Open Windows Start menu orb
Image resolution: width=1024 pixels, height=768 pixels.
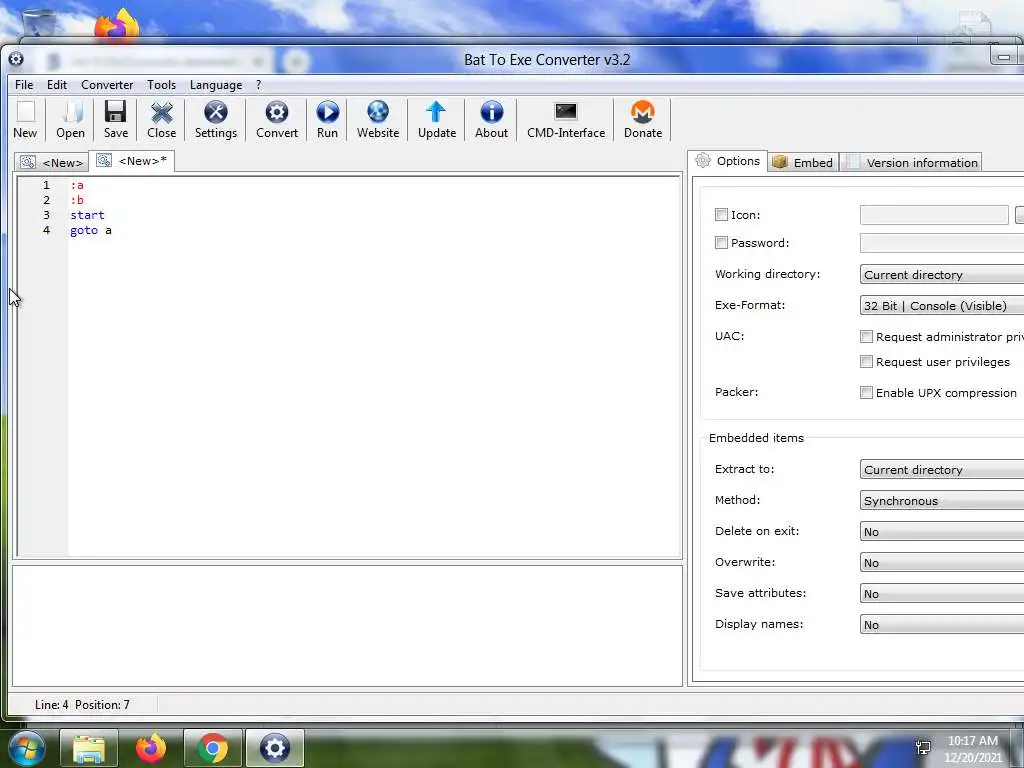coord(27,748)
